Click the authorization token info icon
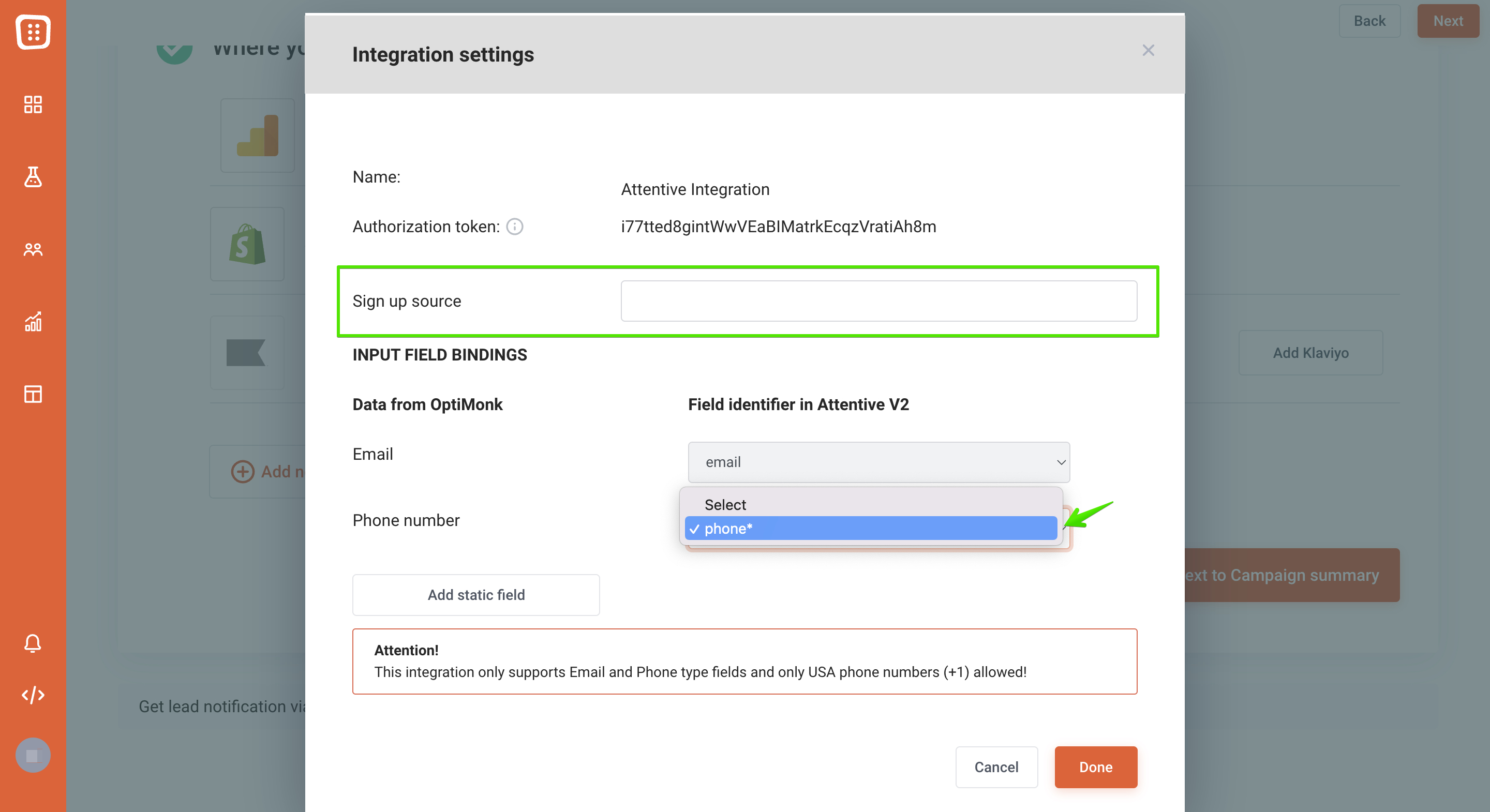 point(514,227)
